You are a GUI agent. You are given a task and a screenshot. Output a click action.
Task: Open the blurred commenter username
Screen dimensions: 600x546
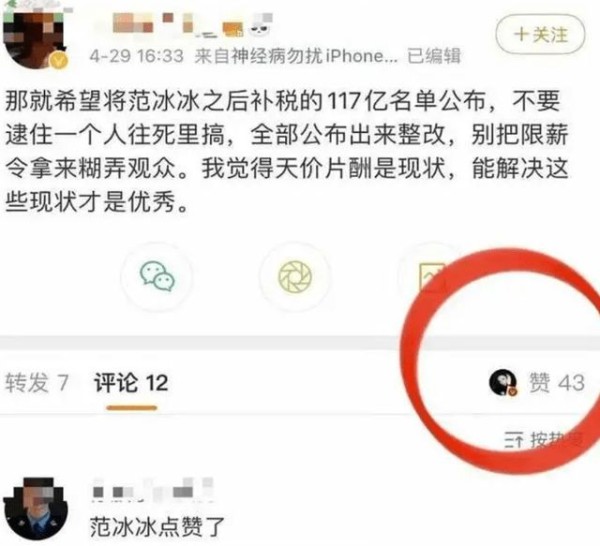point(153,490)
